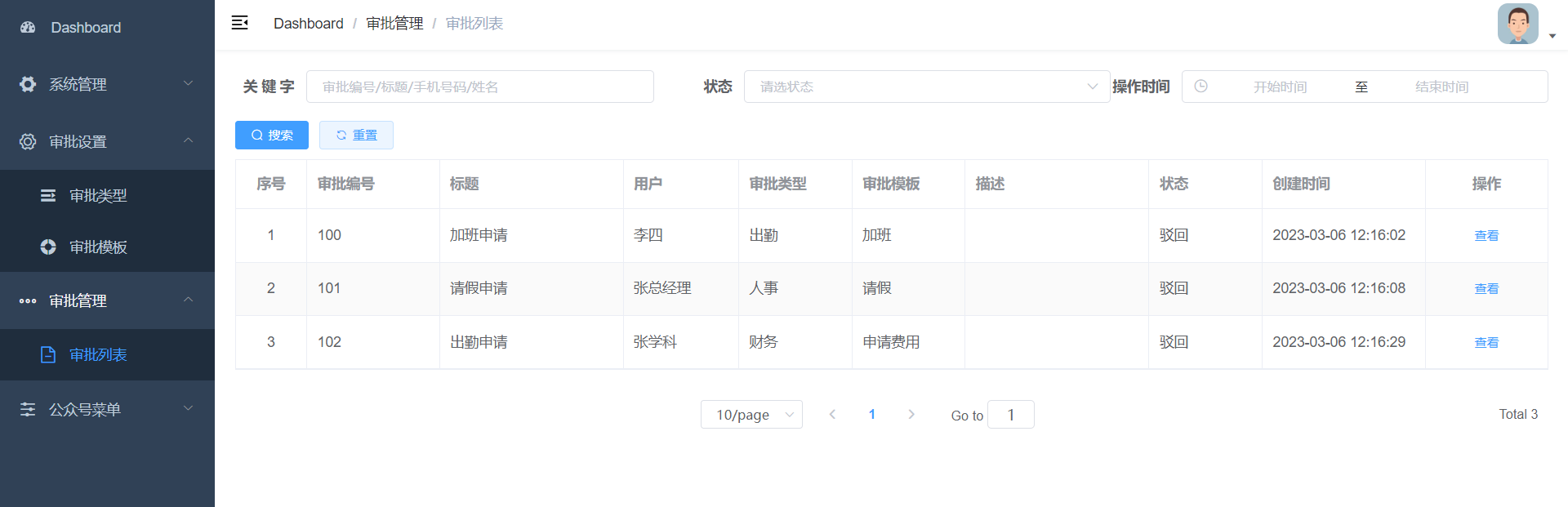
Task: Open the user menu caret beside avatar
Action: pyautogui.click(x=1552, y=36)
